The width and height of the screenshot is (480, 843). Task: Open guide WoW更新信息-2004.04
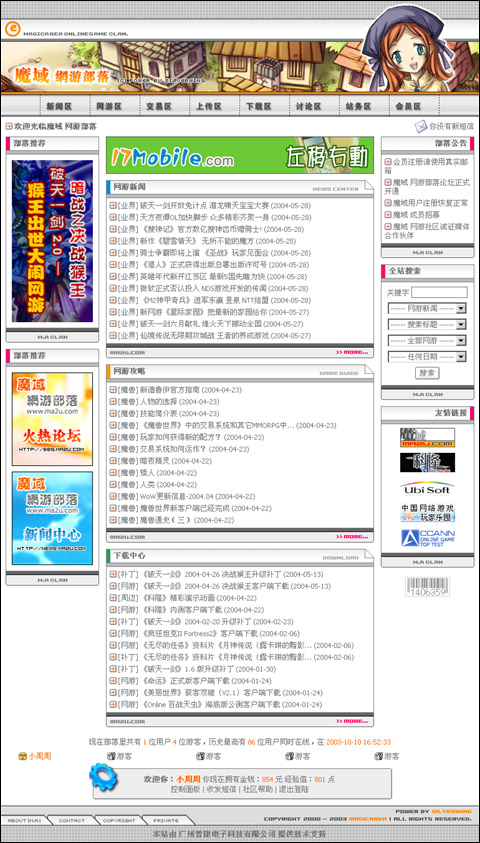point(177,496)
